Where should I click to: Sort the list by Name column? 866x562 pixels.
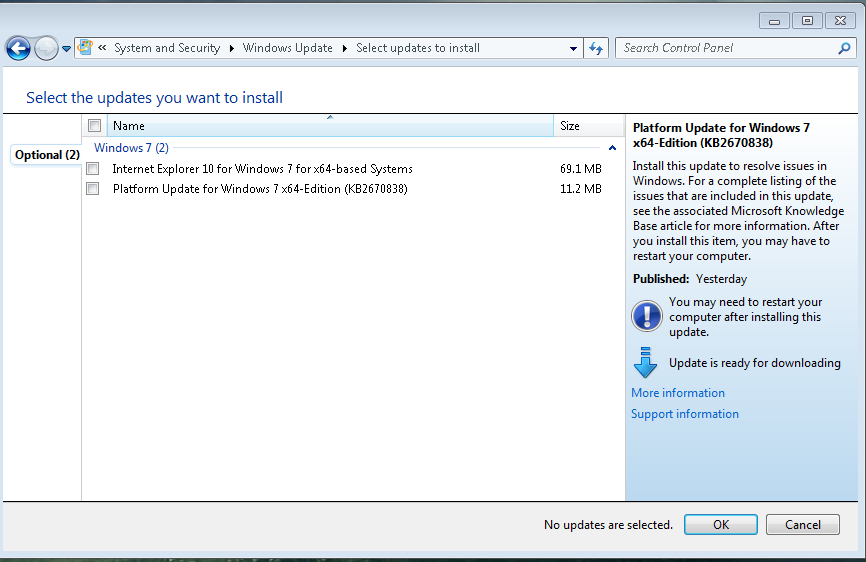tap(330, 125)
